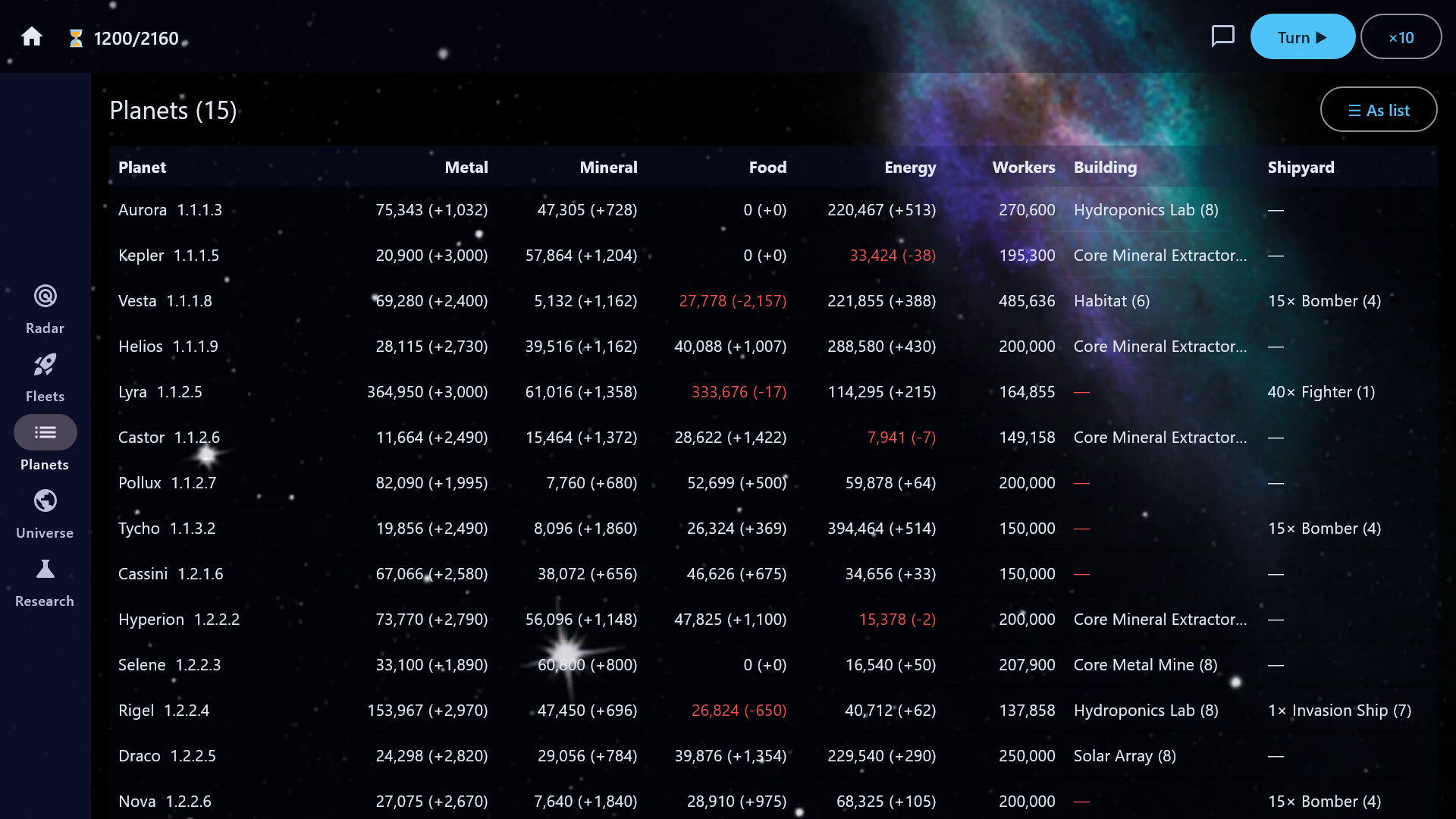Viewport: 1456px width, 819px height.
Task: Select the Castor 1.1.2.6 row
Action: [x=773, y=437]
